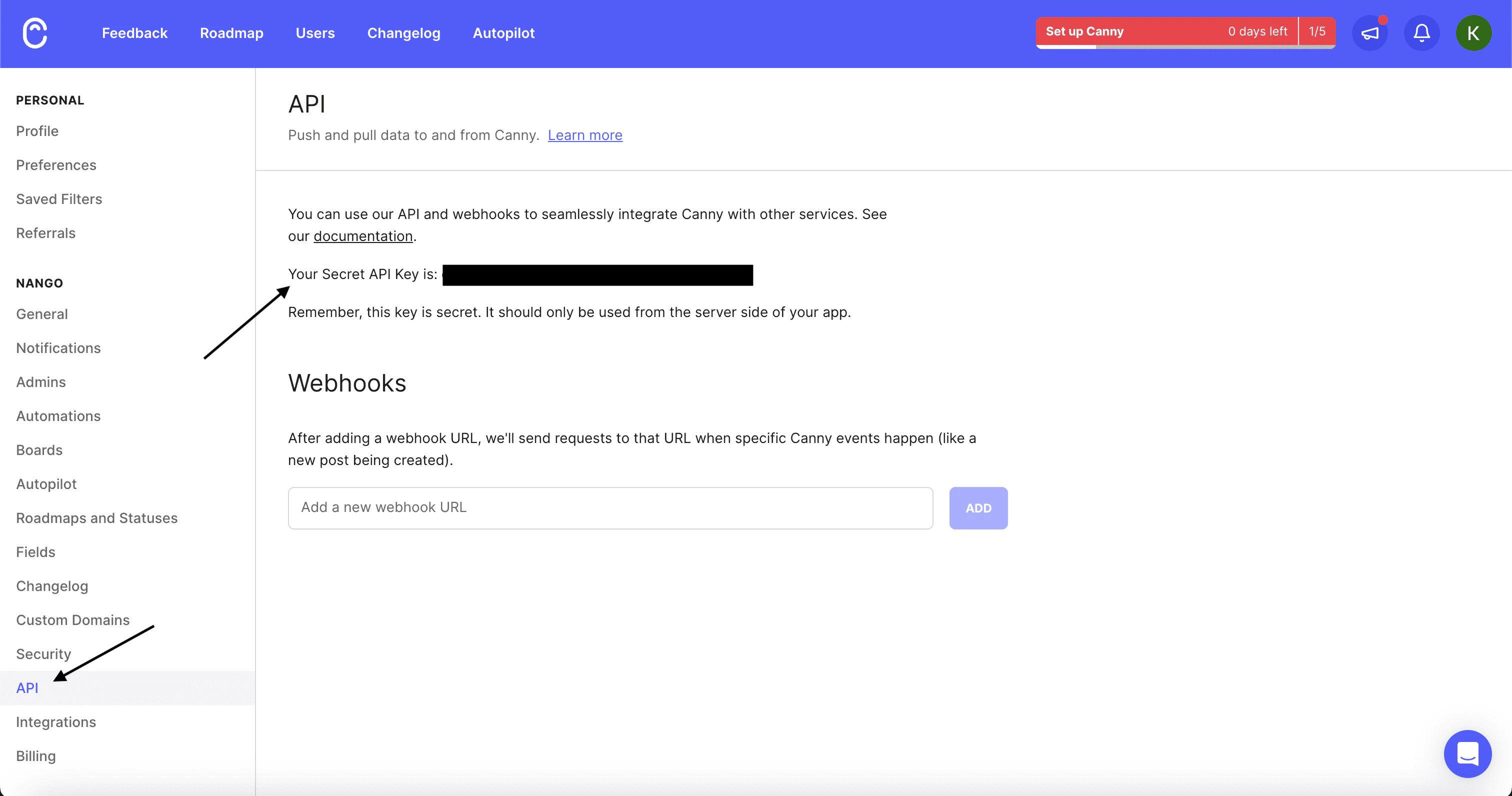The height and width of the screenshot is (796, 1512).
Task: Switch to the Users nav tab
Action: coord(315,33)
